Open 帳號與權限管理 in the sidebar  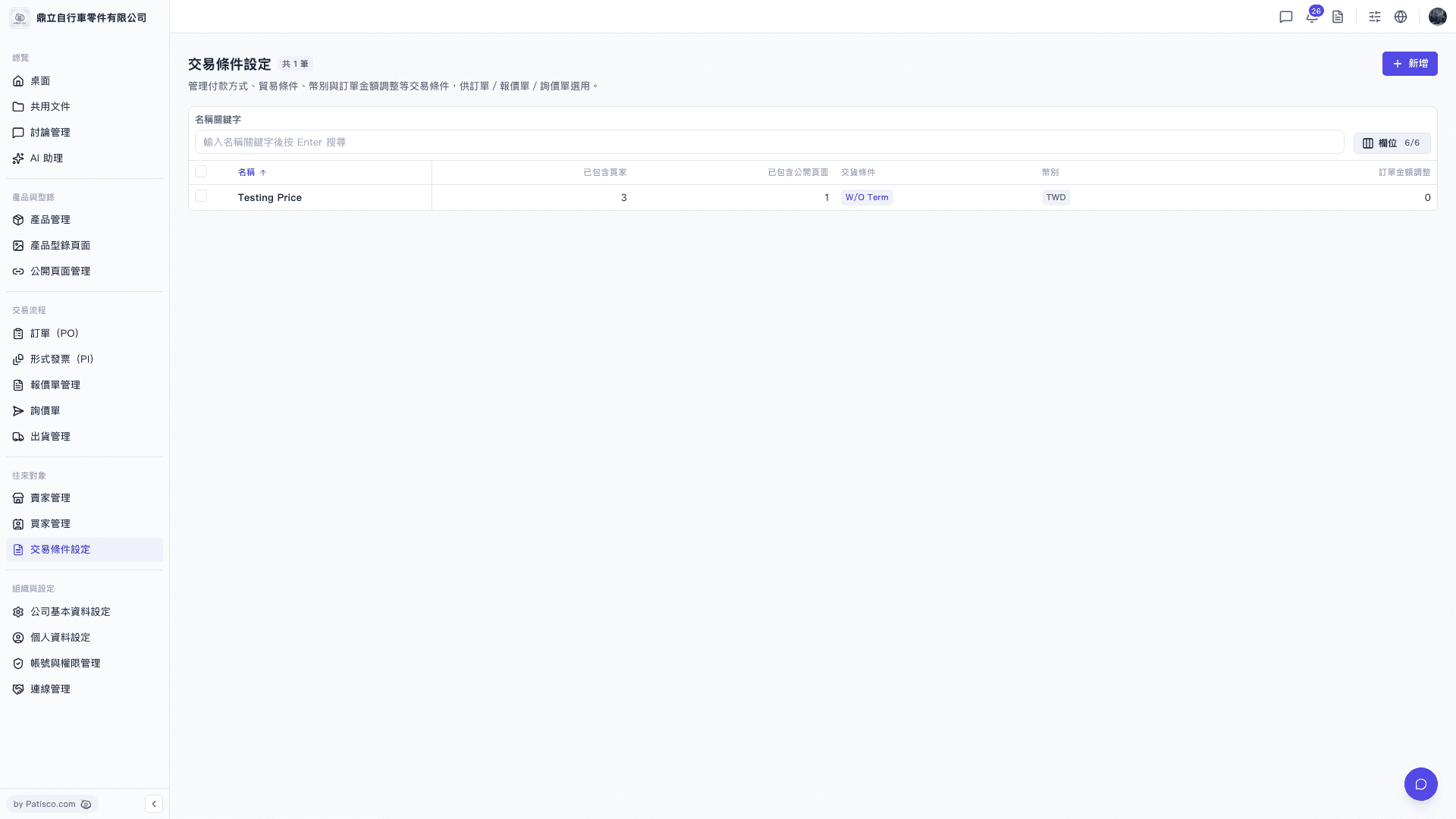[x=84, y=664]
